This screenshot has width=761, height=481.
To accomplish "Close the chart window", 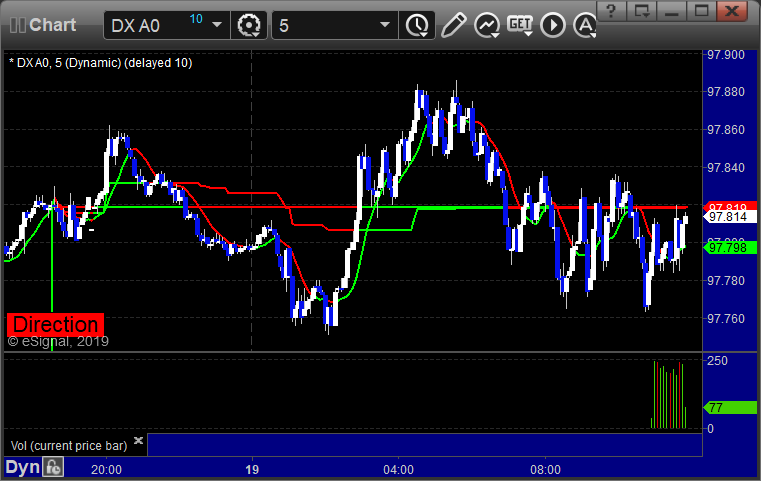I will (733, 11).
